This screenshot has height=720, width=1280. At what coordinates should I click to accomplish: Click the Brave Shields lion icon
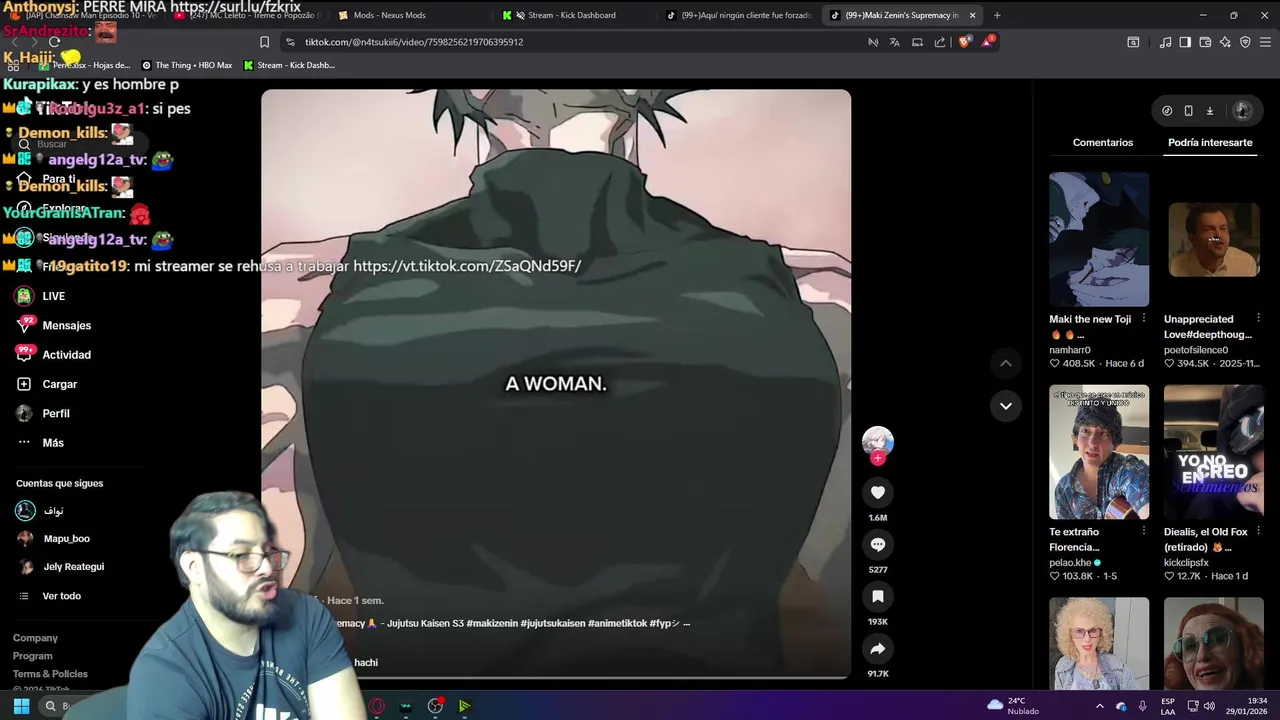tap(964, 42)
